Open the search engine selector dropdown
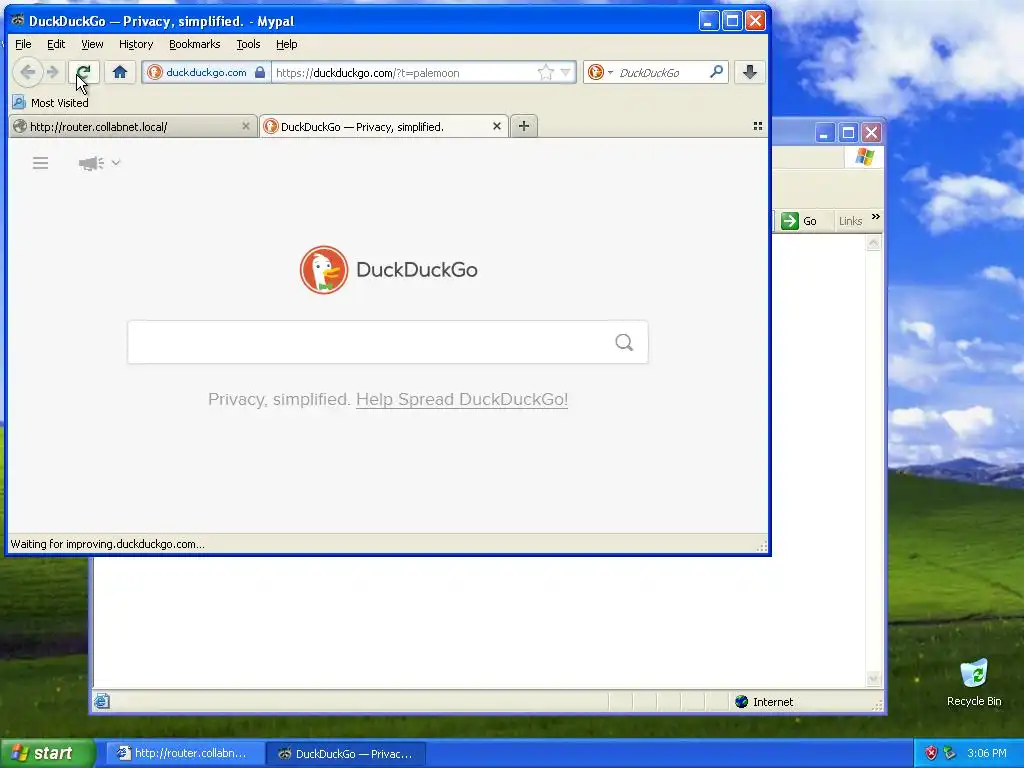 tap(600, 72)
